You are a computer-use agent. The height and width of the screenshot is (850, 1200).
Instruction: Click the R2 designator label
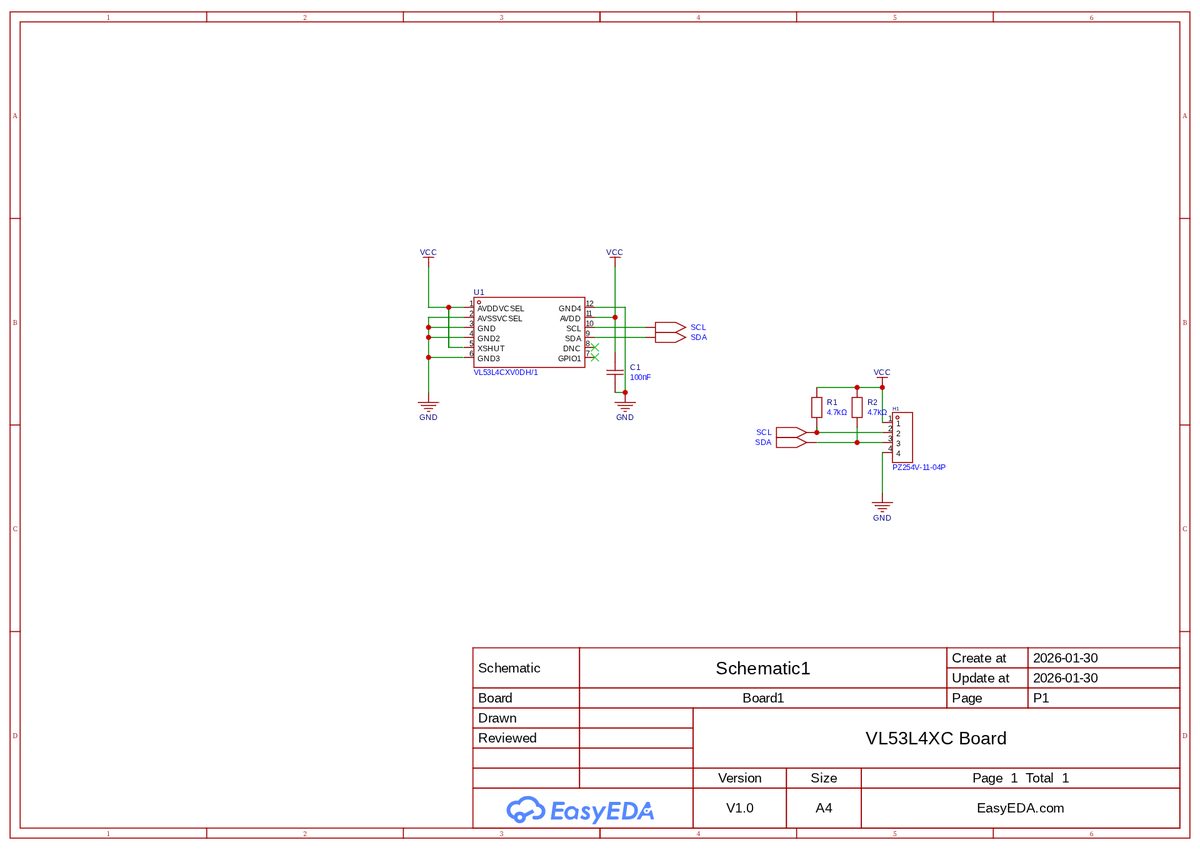[872, 402]
